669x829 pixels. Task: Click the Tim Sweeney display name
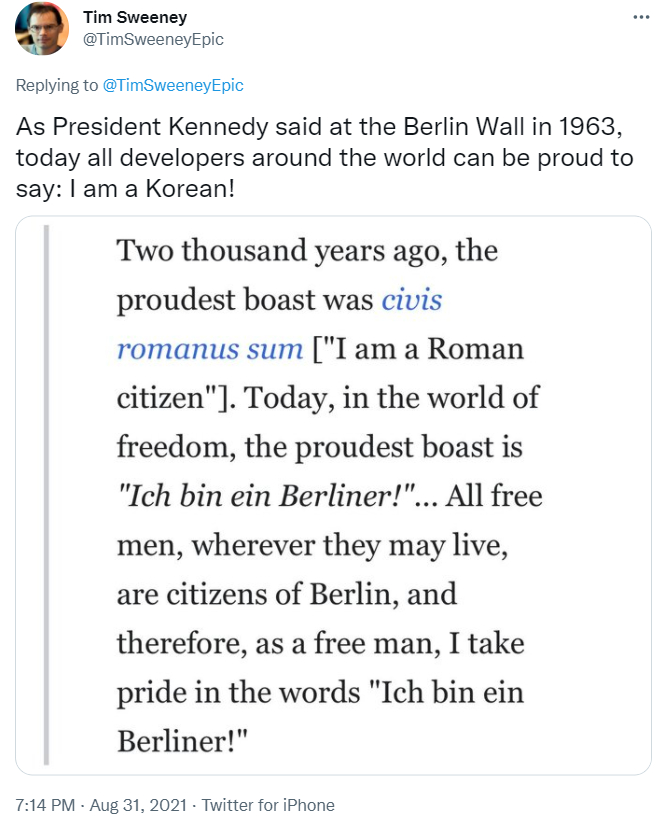coord(135,18)
